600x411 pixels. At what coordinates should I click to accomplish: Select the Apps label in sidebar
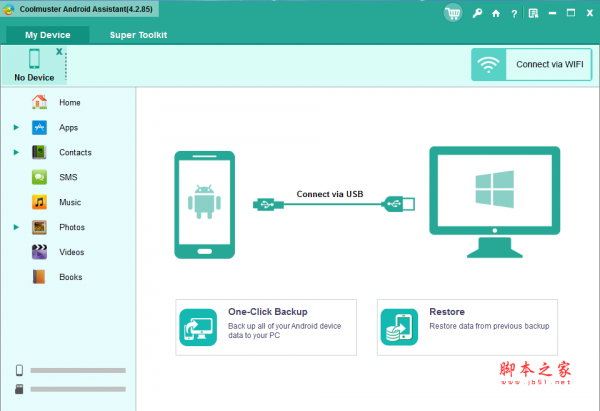(x=68, y=128)
